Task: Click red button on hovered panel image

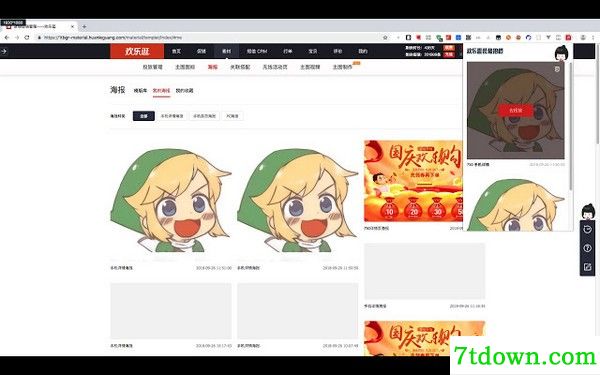Action: pos(515,111)
